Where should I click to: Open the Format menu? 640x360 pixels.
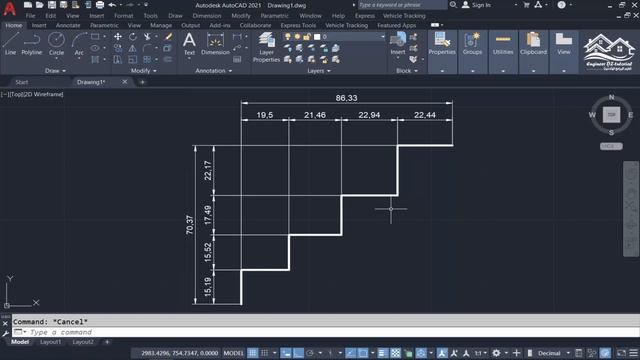pos(124,16)
